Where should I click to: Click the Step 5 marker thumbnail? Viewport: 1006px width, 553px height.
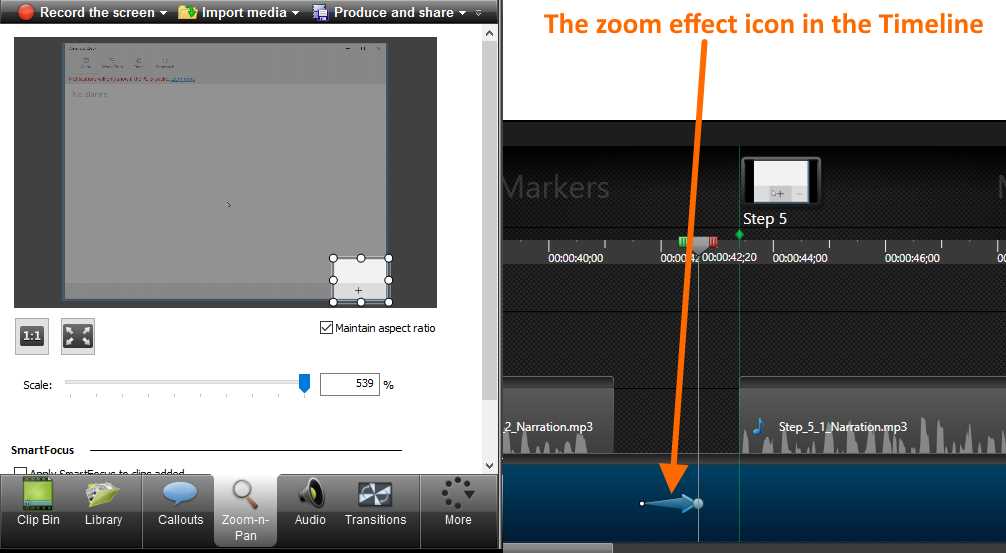780,182
